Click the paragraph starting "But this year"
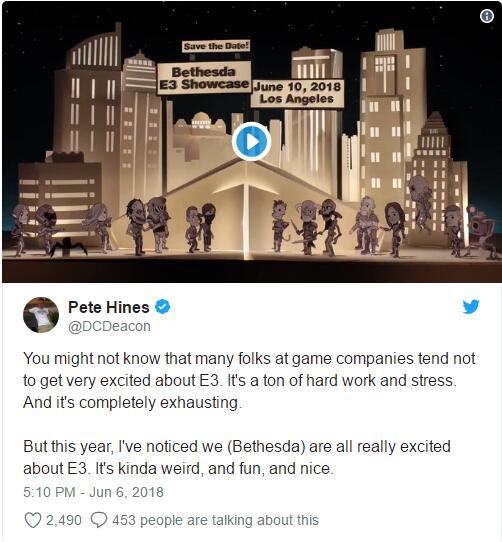502x542 pixels. 237,457
